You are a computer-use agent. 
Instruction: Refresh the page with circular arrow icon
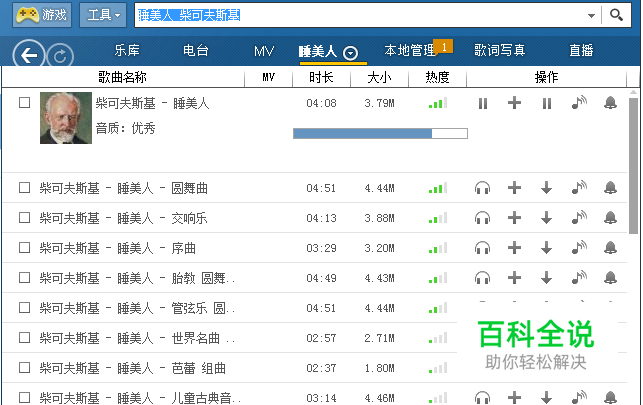(60, 57)
